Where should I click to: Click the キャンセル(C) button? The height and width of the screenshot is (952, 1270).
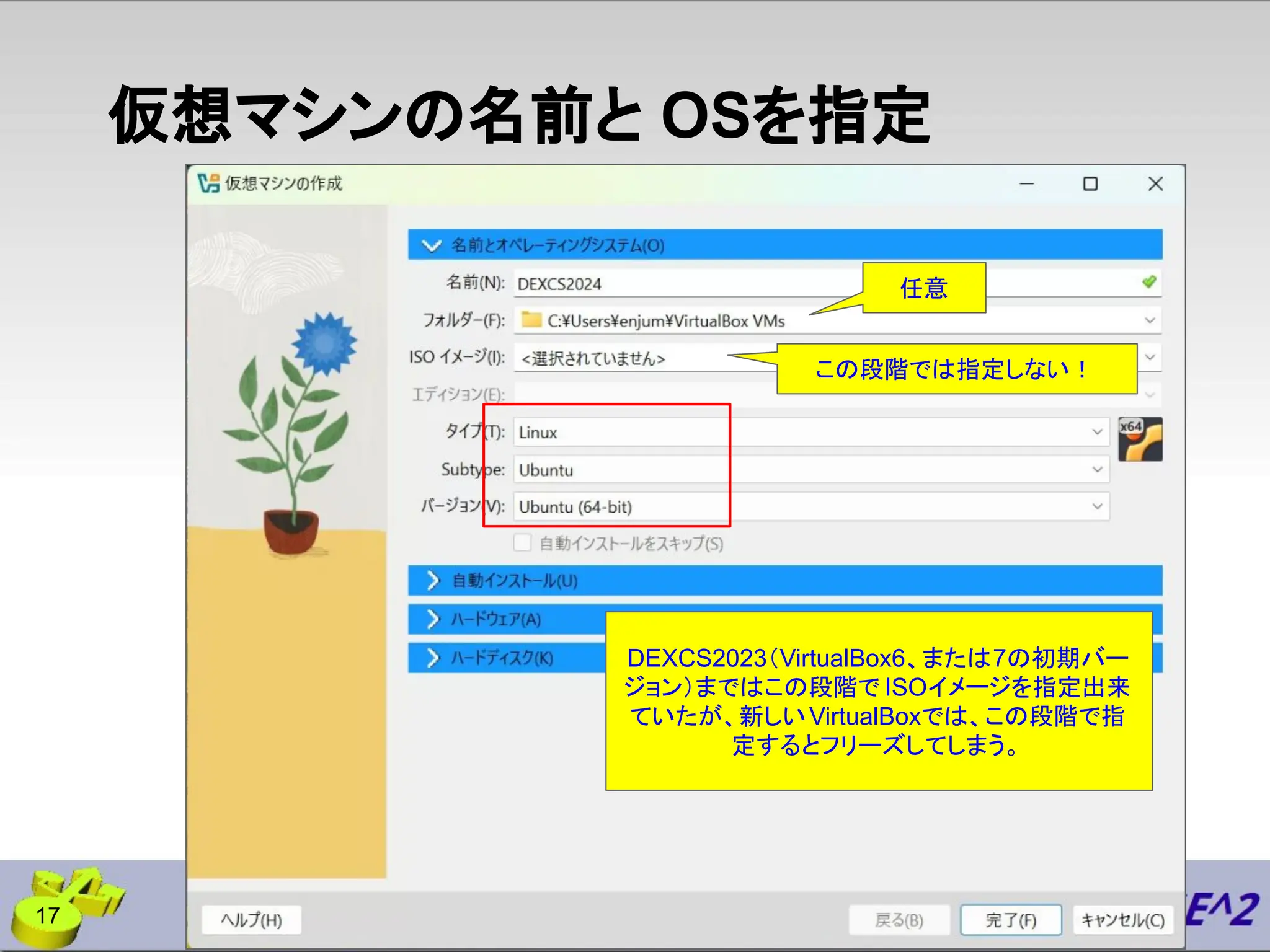pos(1122,920)
